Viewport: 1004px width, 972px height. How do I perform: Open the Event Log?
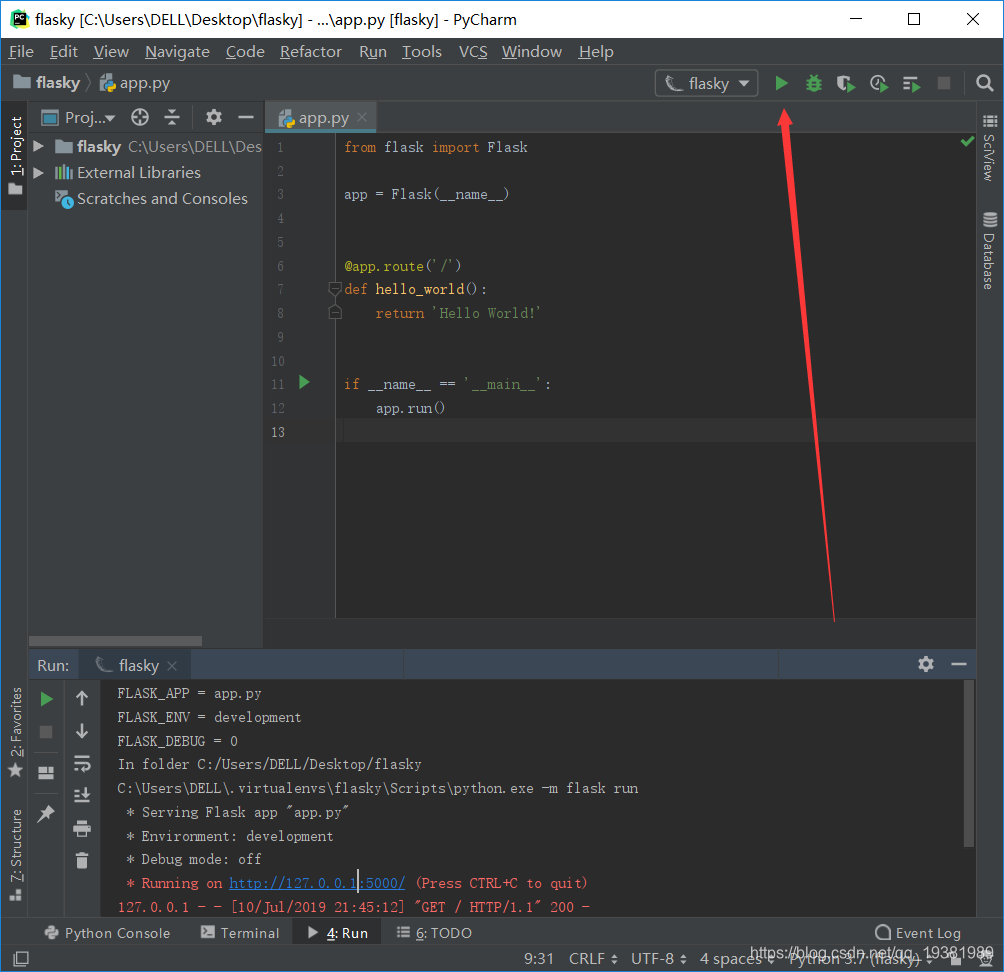[918, 933]
